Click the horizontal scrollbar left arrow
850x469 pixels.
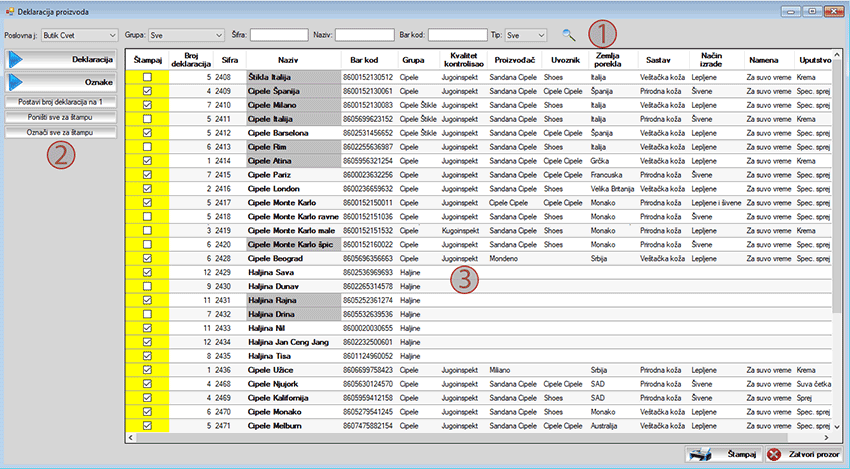[131, 438]
